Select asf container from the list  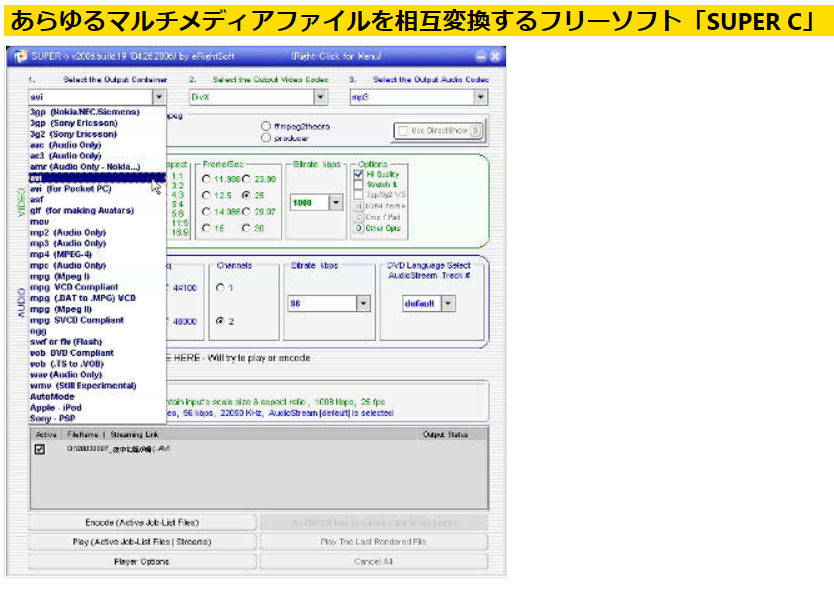(37, 199)
